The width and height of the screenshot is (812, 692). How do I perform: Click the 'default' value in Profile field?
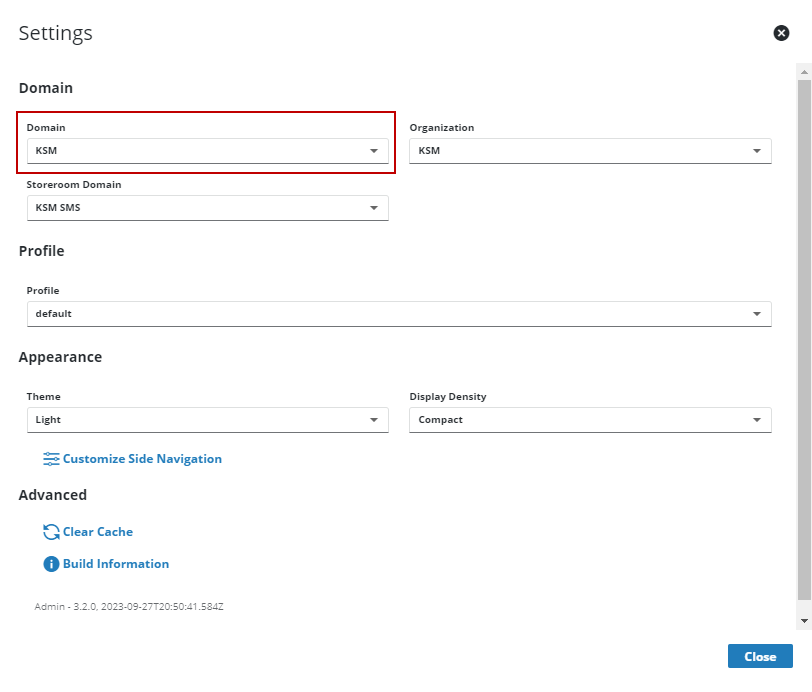coord(54,314)
